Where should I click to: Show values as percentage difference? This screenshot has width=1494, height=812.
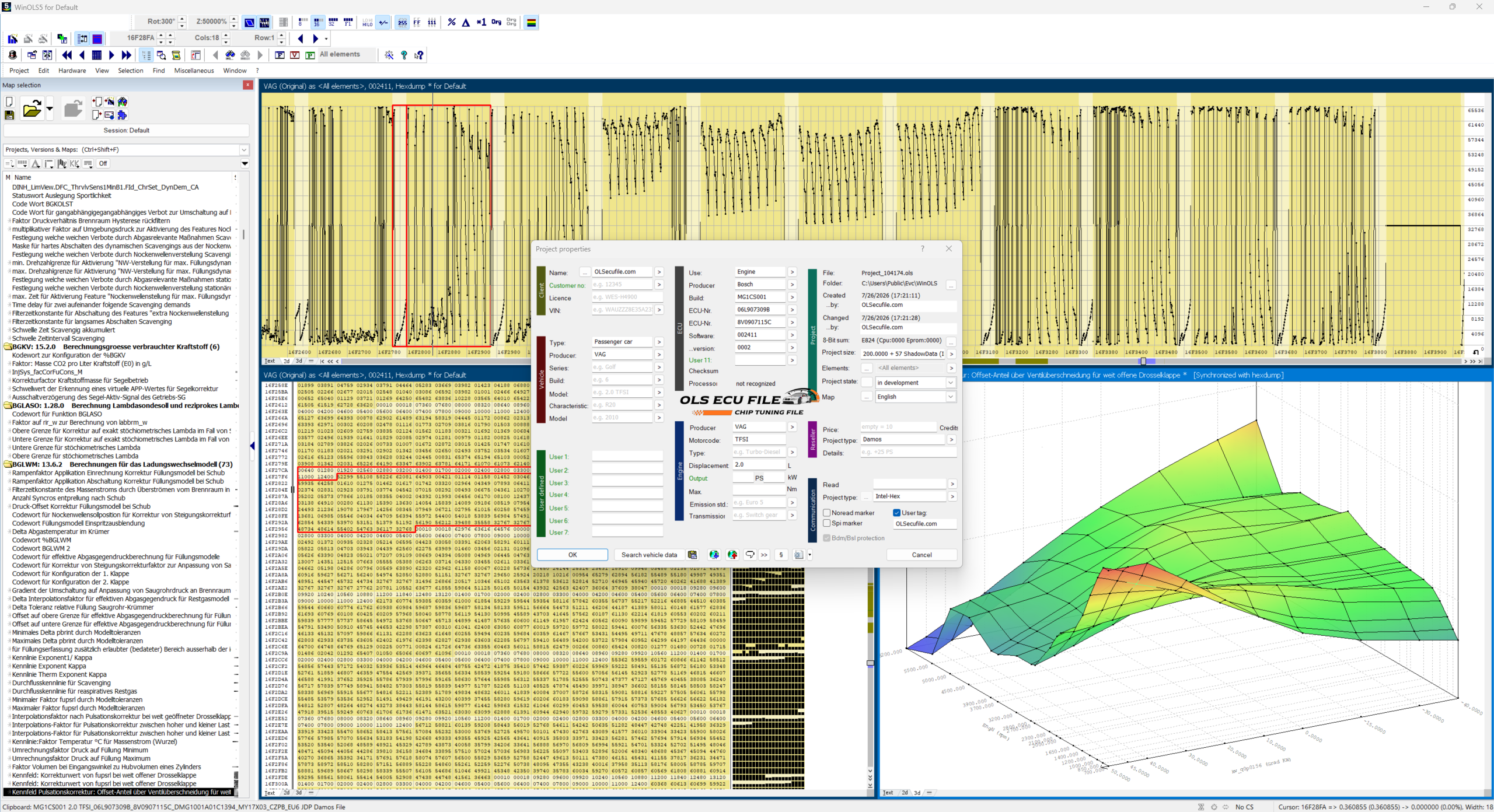(451, 22)
